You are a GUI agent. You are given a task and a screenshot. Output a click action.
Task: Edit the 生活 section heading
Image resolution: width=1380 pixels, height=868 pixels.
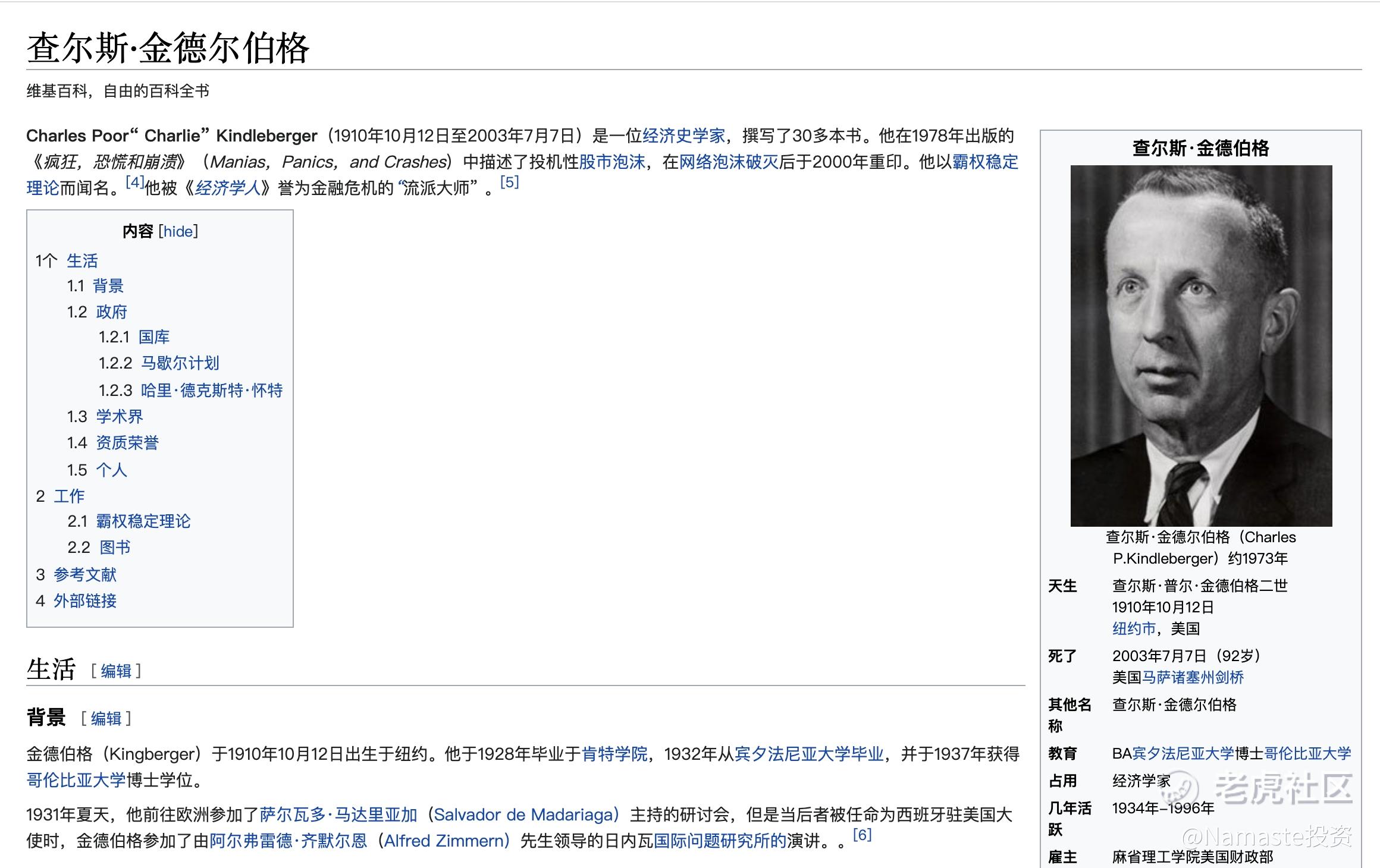click(116, 671)
